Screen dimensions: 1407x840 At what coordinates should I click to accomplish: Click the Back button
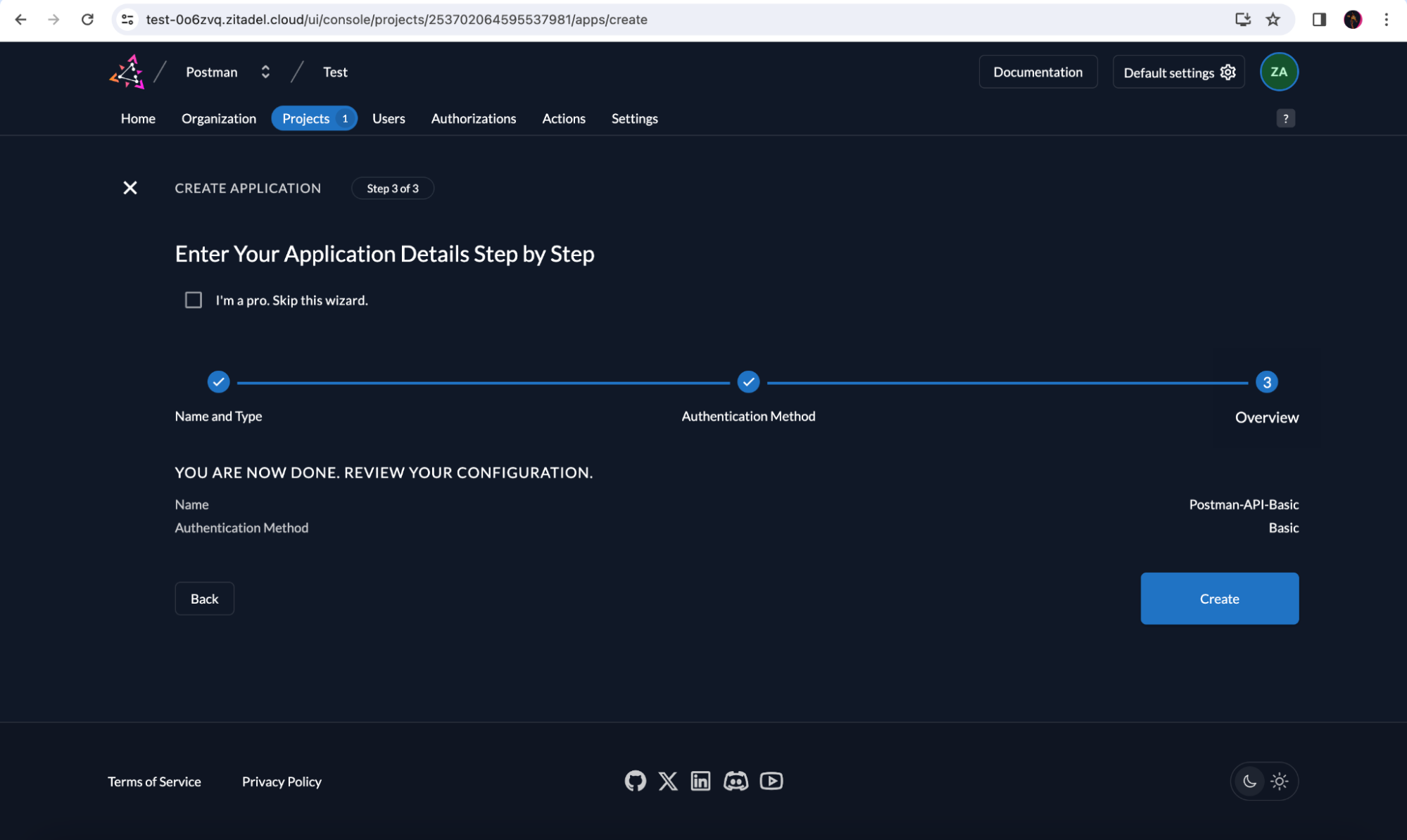pyautogui.click(x=204, y=599)
